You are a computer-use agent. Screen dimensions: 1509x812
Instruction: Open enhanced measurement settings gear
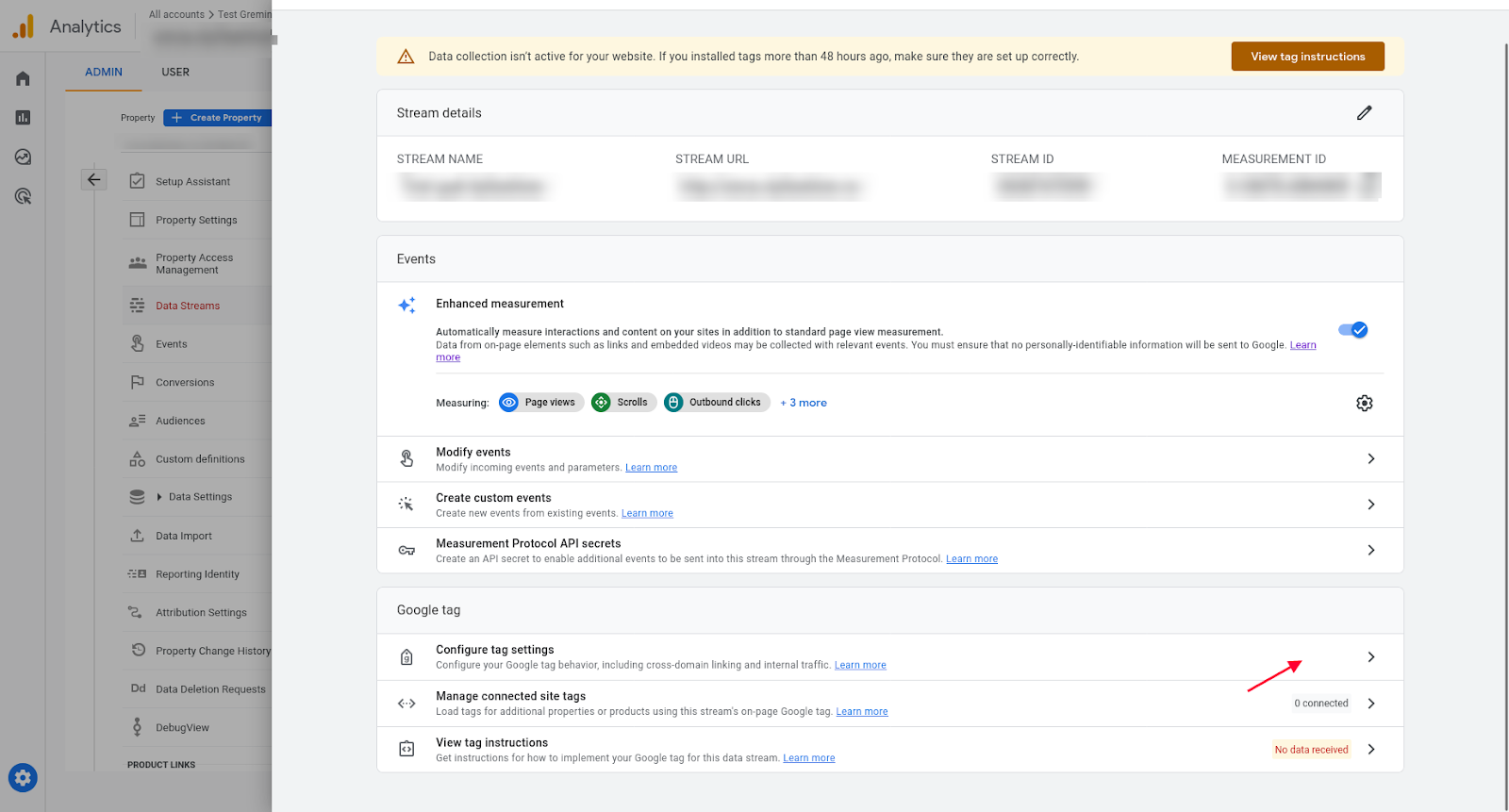click(1364, 403)
